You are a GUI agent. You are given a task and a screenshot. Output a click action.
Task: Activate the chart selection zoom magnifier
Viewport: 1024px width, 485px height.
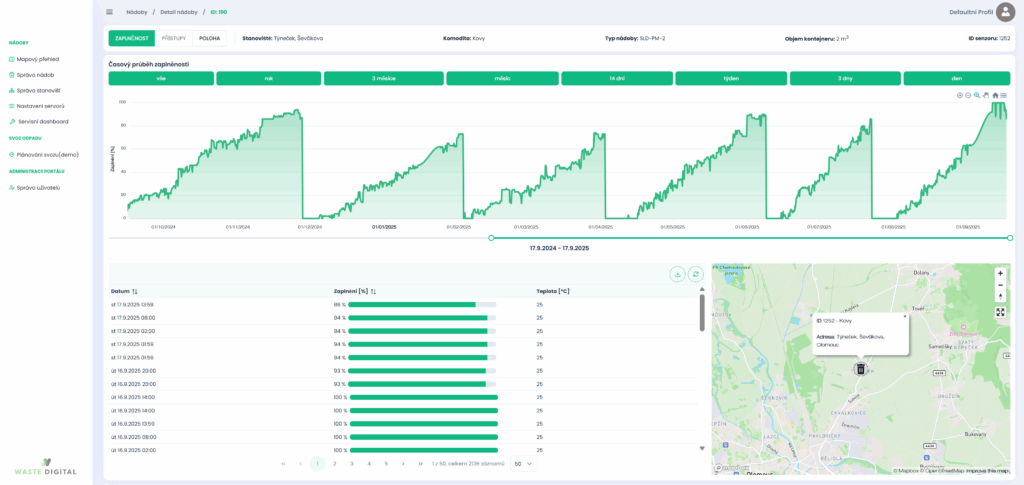point(977,95)
